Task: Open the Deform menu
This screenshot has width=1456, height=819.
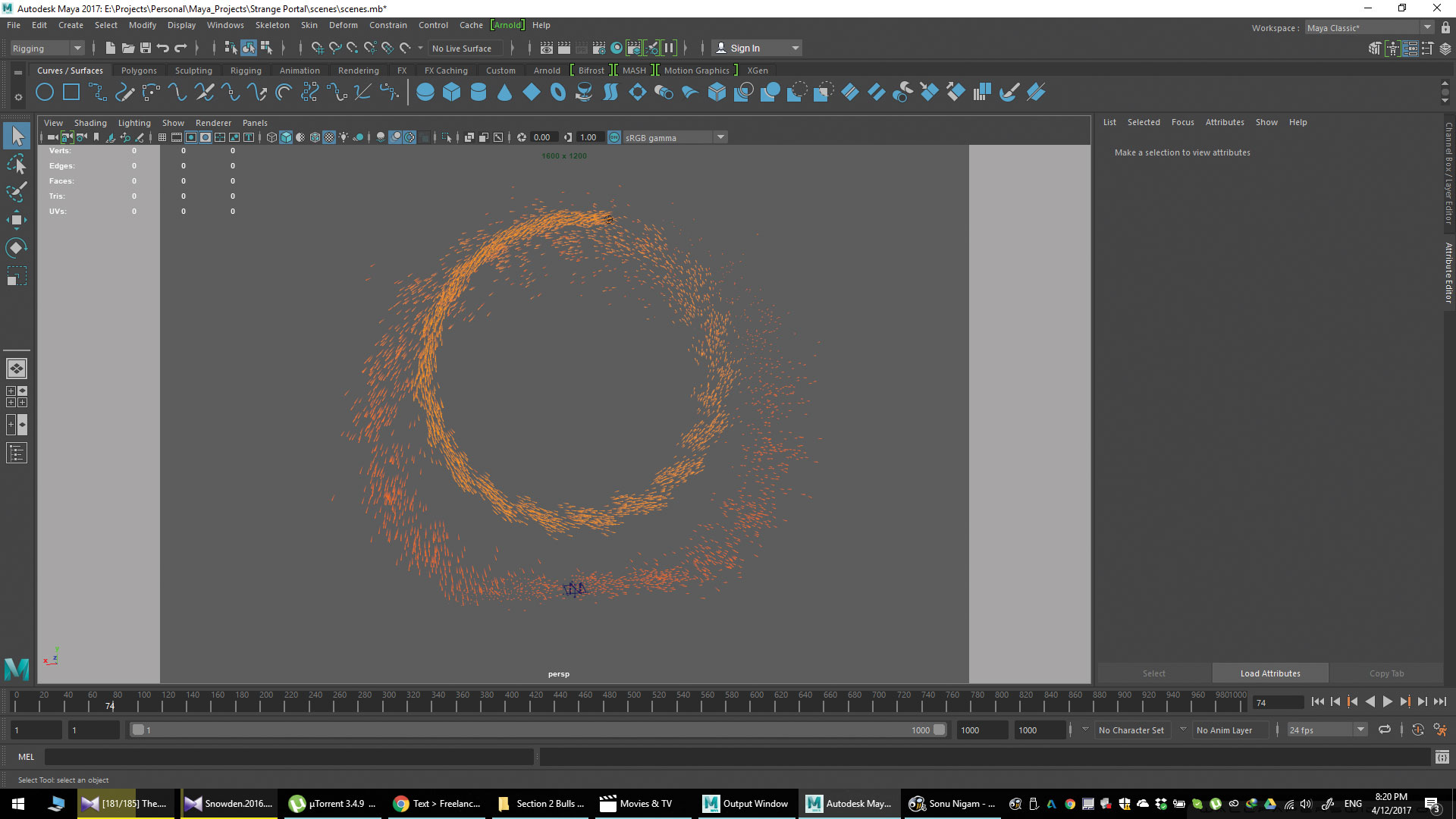Action: (x=343, y=25)
